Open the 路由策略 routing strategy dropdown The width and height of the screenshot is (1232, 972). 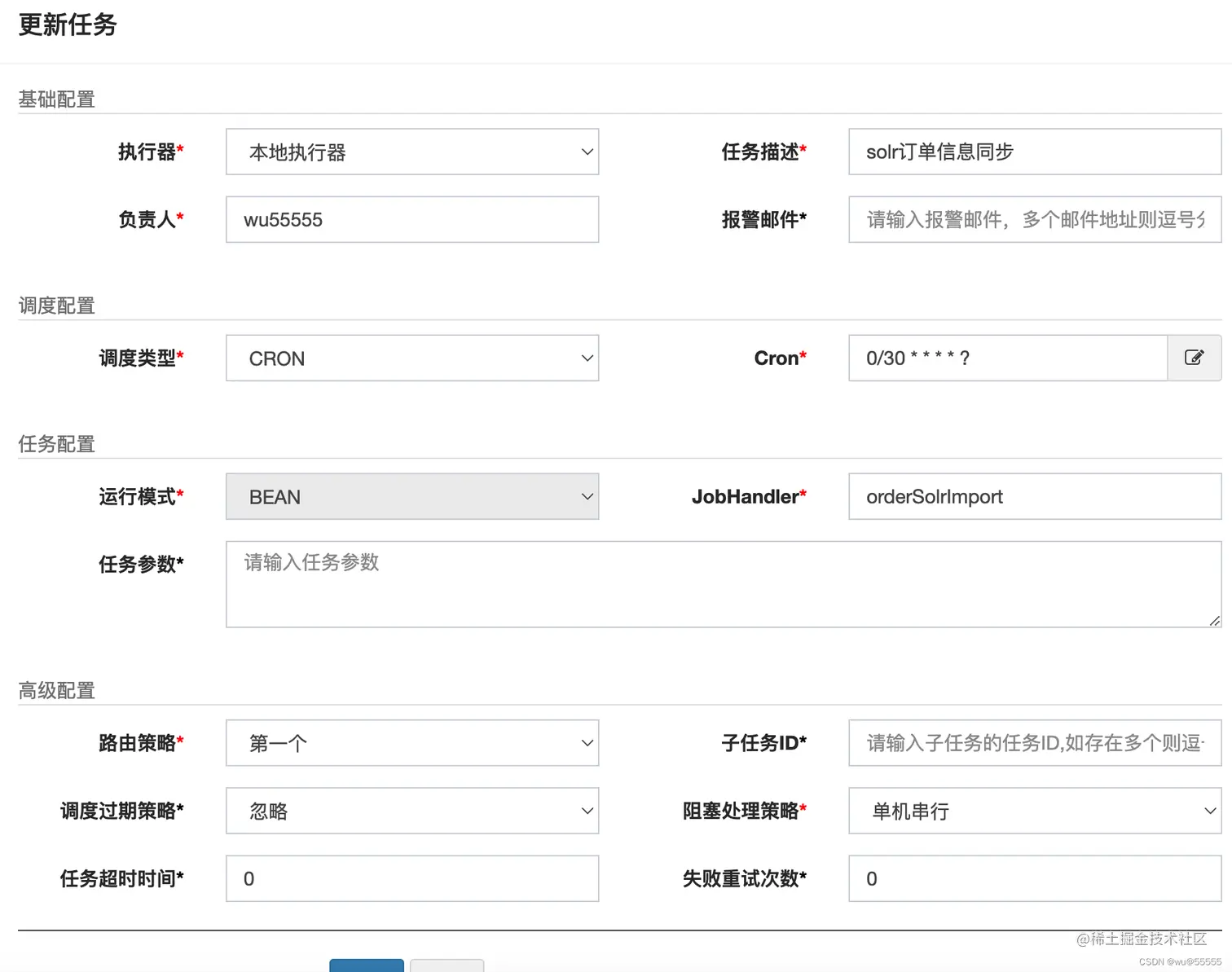click(x=411, y=743)
